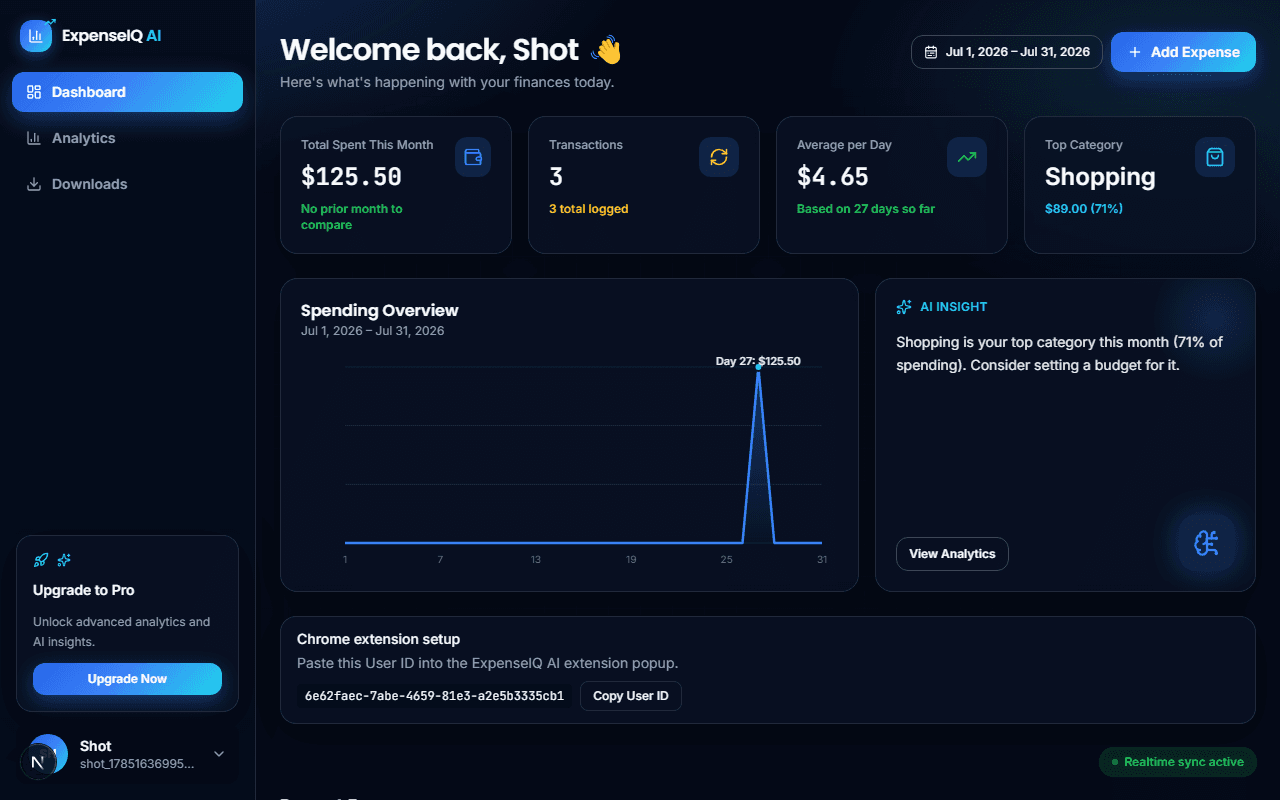The image size is (1280, 800).
Task: Click the Dashboard grid icon
Action: click(34, 92)
